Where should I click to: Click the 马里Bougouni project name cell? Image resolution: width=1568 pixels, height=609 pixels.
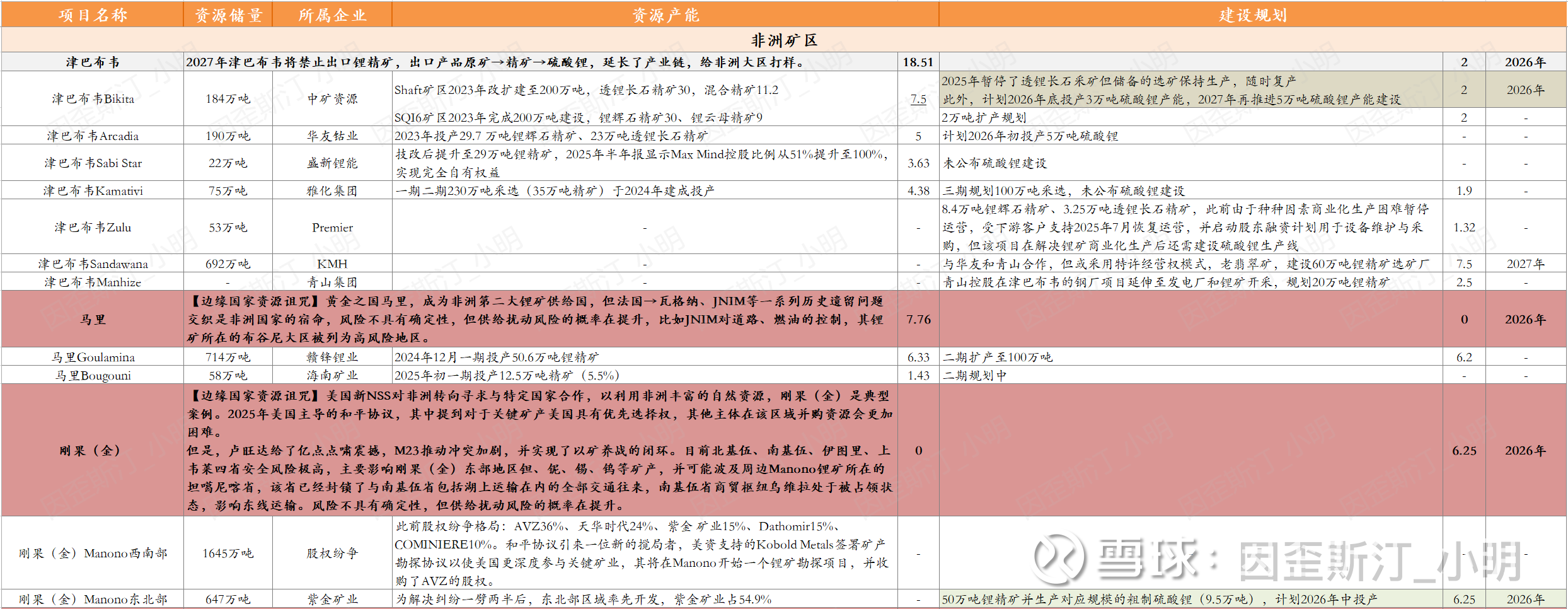click(93, 375)
